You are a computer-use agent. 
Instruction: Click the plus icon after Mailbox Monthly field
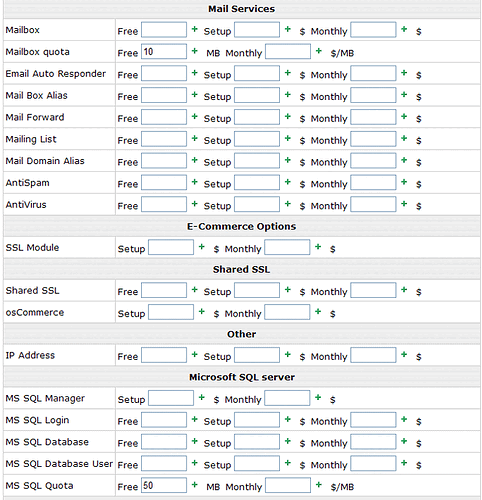[x=404, y=29]
